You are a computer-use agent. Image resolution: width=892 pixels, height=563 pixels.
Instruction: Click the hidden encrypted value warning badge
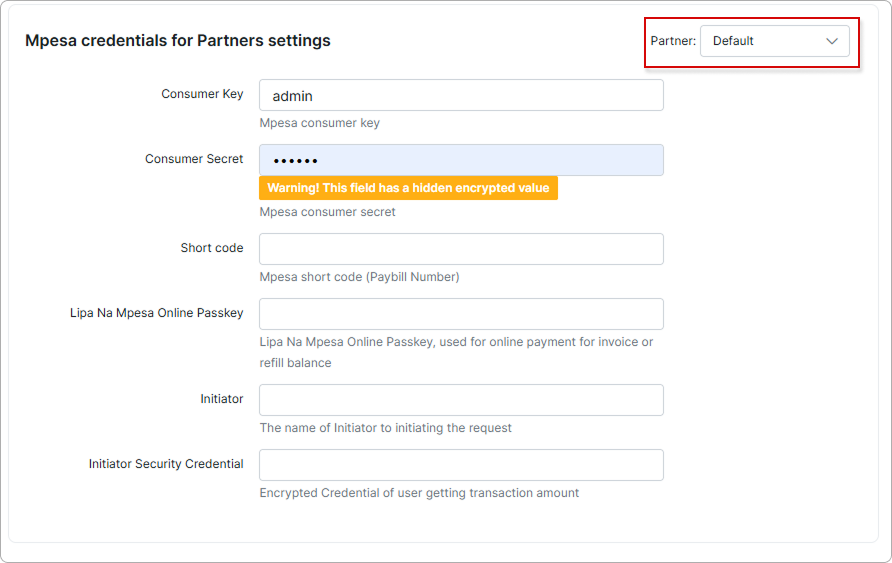408,188
